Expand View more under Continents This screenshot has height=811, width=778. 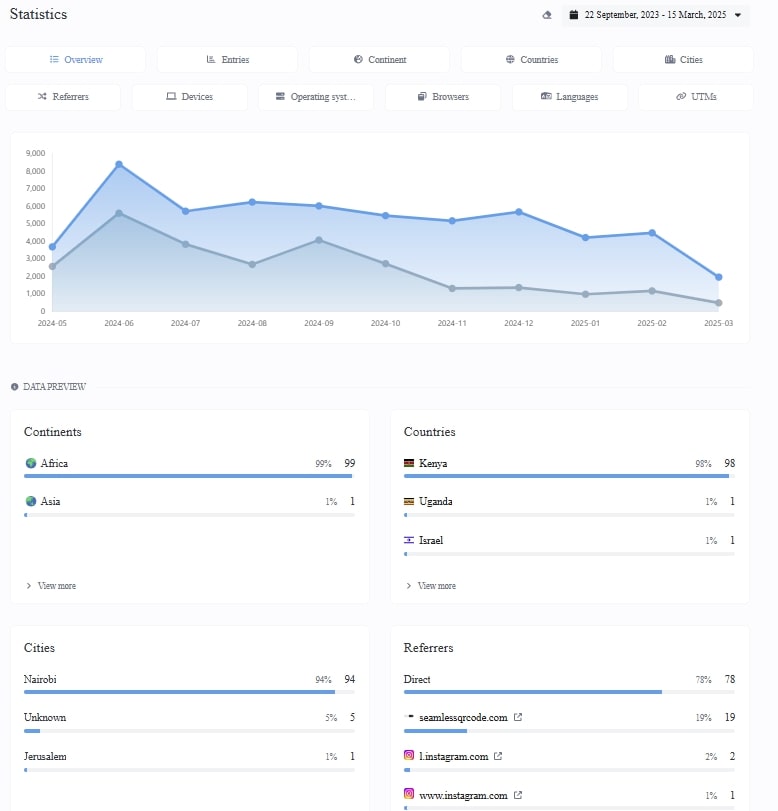pyautogui.click(x=51, y=586)
